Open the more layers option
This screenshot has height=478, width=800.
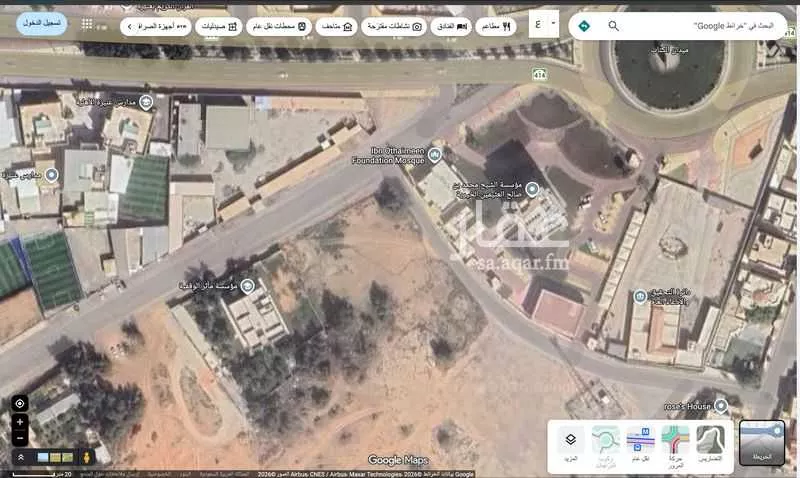570,442
